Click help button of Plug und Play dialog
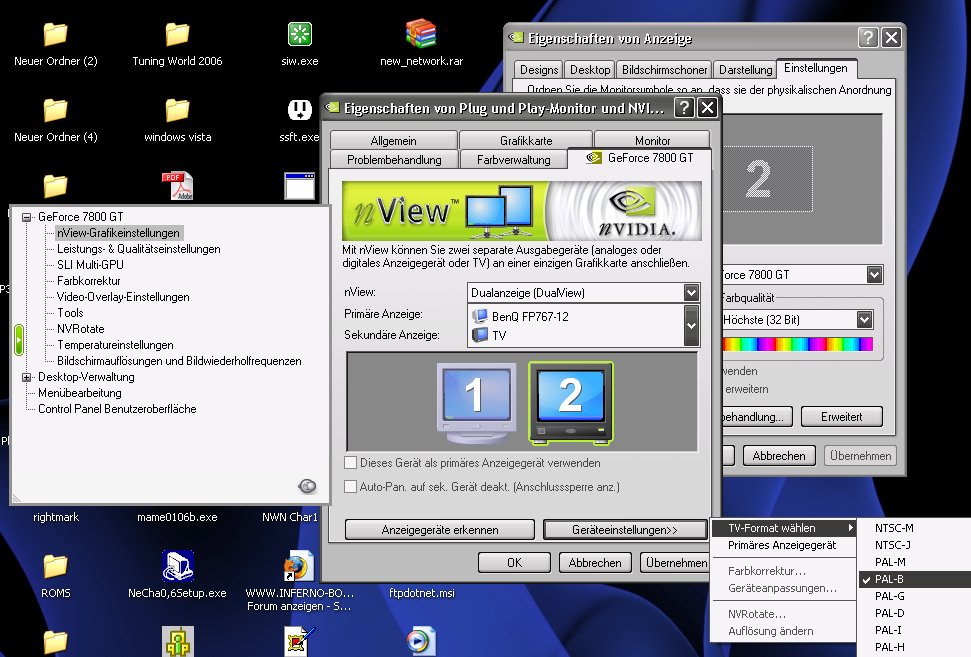 pyautogui.click(x=684, y=108)
